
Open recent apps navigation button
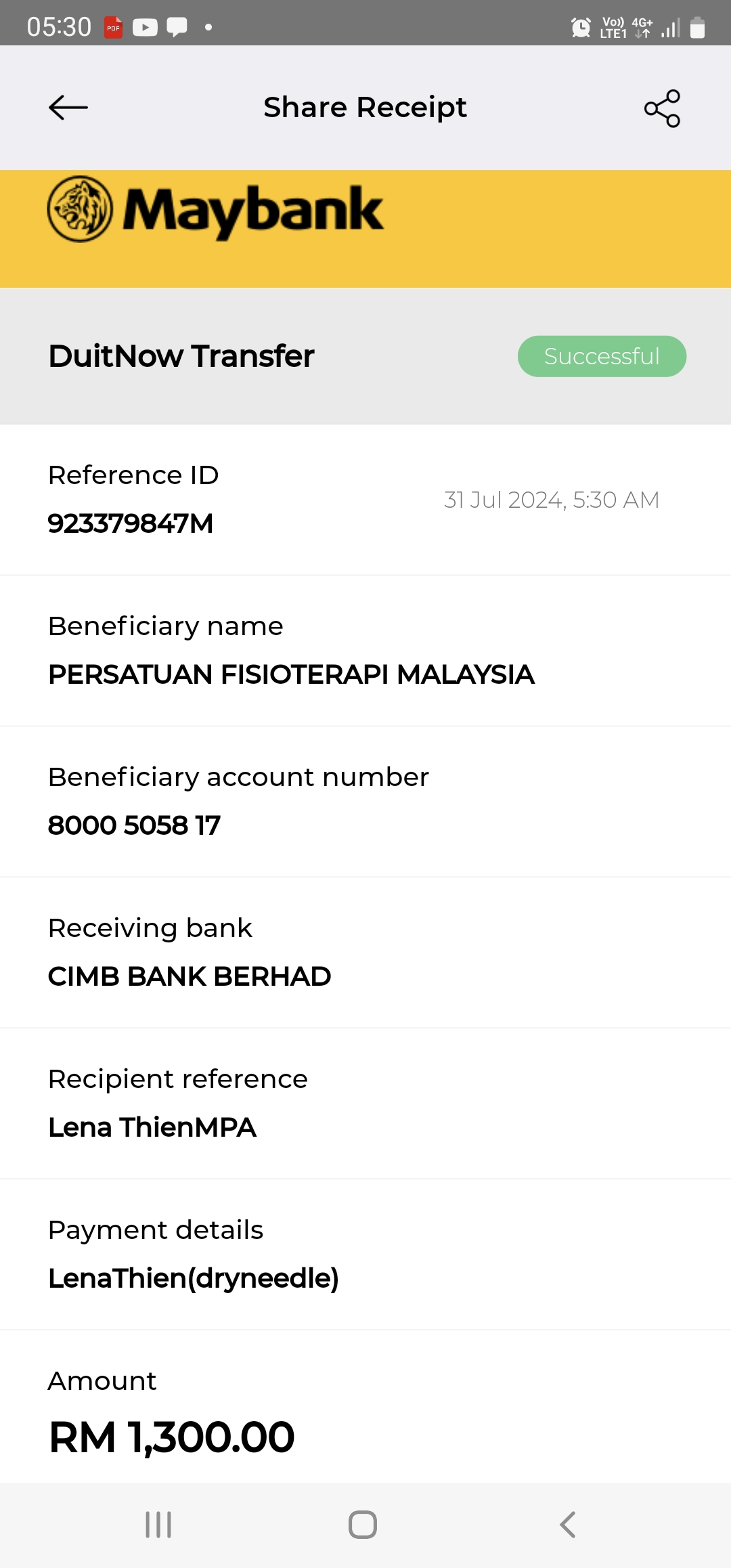tap(158, 1525)
